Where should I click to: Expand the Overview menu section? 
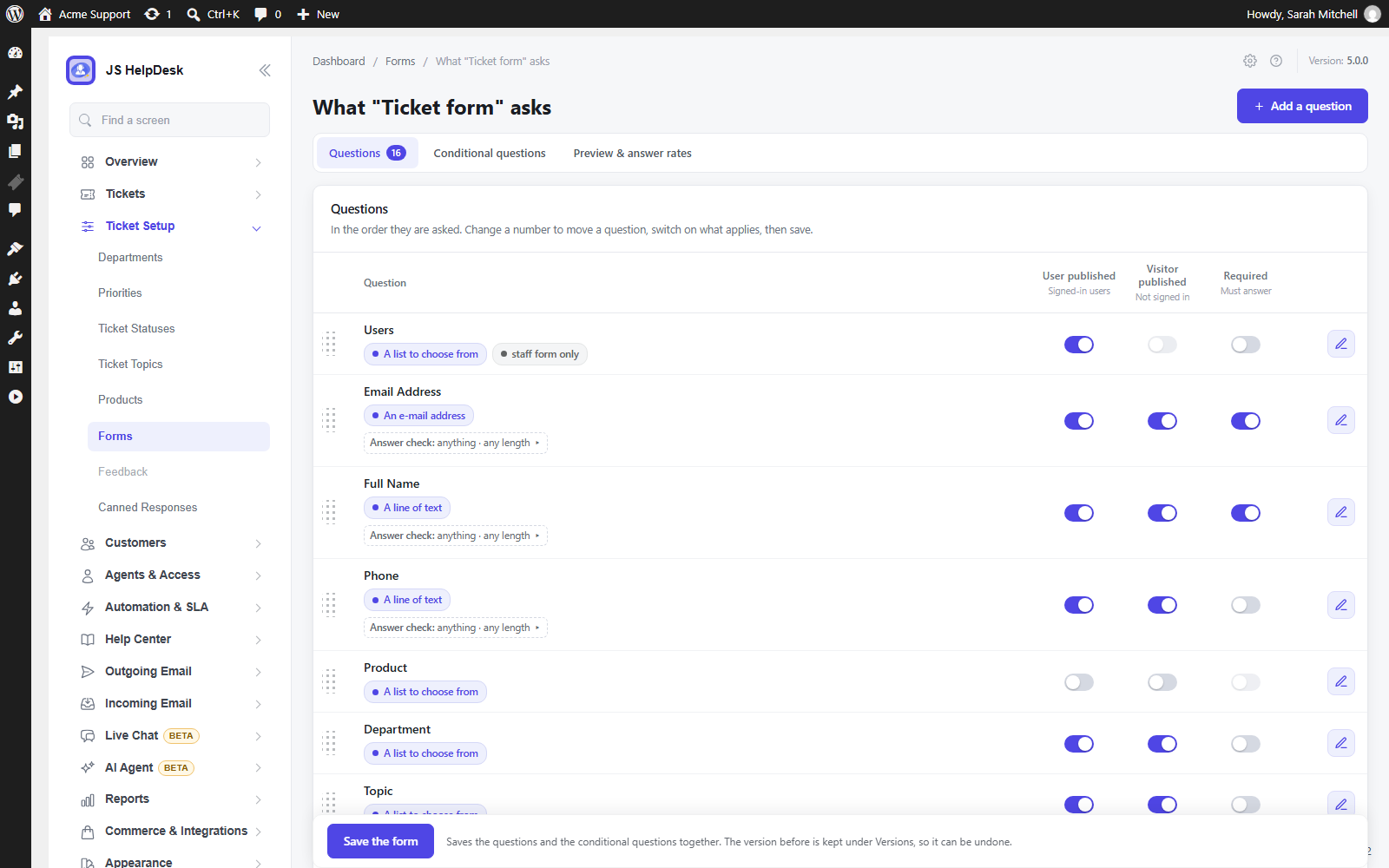pyautogui.click(x=170, y=162)
